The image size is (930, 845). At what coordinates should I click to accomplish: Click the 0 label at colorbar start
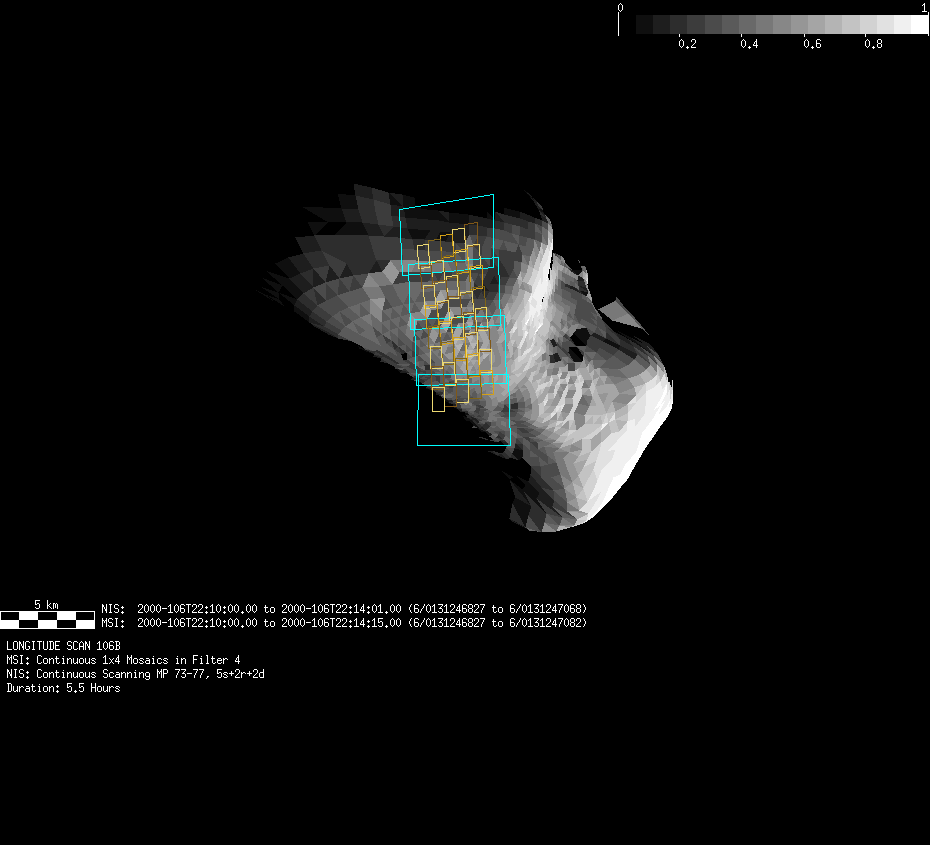point(621,8)
